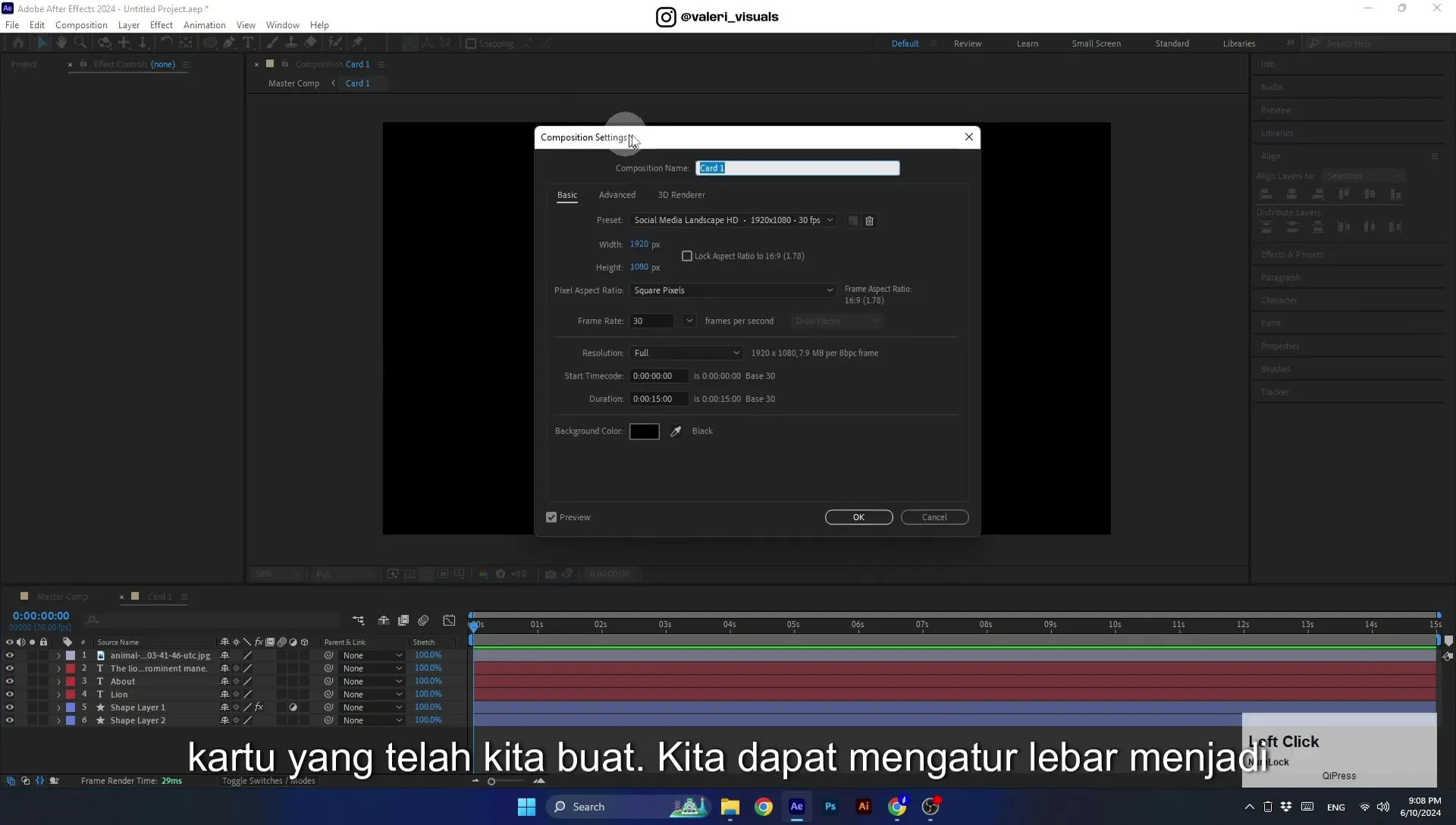1456x825 pixels.
Task: Switch to the Advanced tab
Action: [617, 195]
